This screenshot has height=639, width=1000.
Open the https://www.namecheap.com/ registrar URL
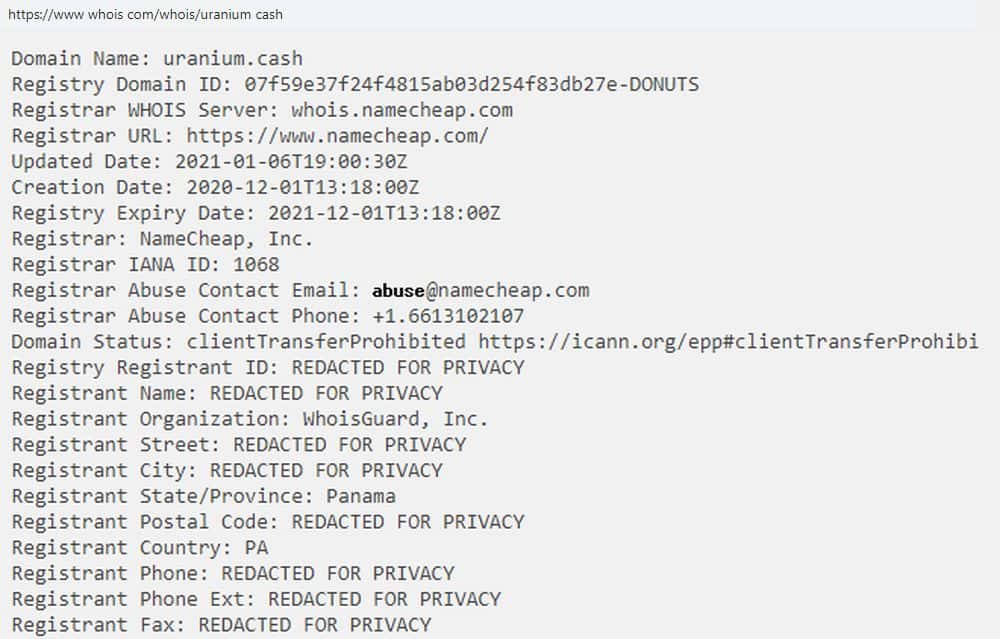(x=337, y=136)
